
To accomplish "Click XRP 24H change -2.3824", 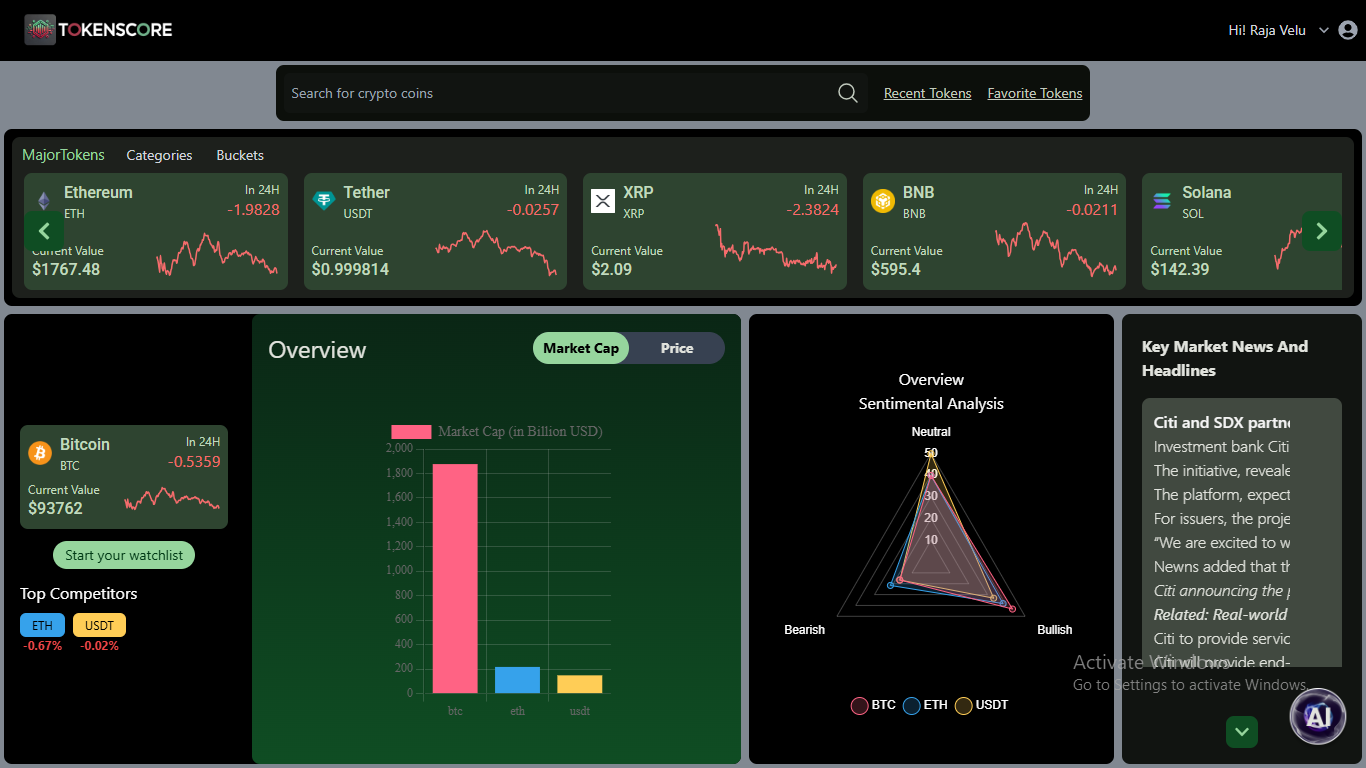I will pos(812,209).
